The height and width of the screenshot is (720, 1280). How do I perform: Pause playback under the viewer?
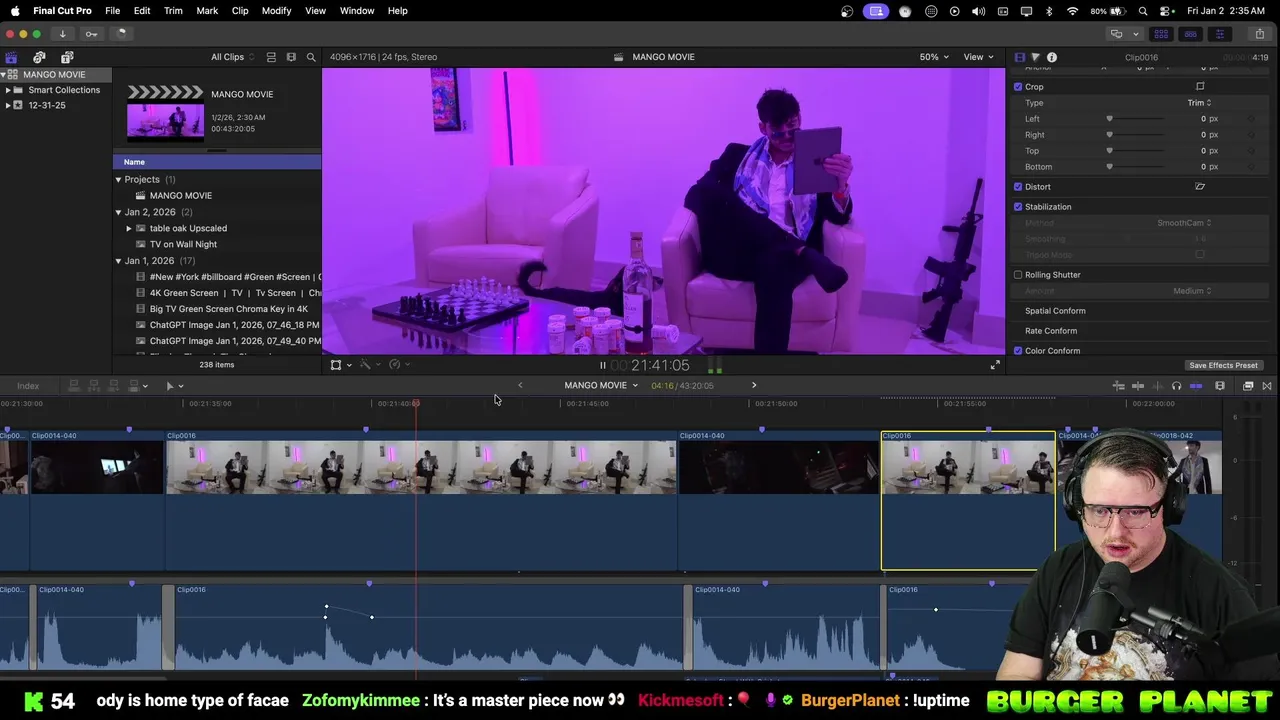tap(602, 366)
